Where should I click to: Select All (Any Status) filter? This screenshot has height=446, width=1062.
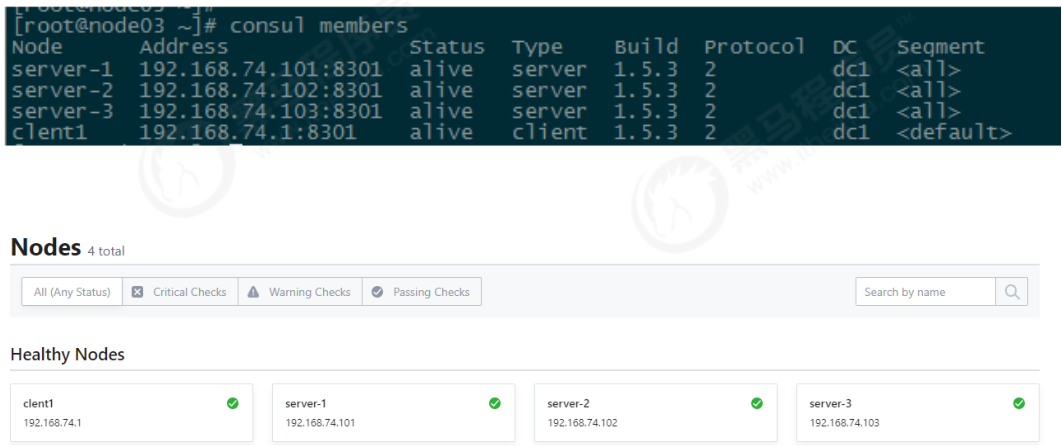click(x=72, y=292)
